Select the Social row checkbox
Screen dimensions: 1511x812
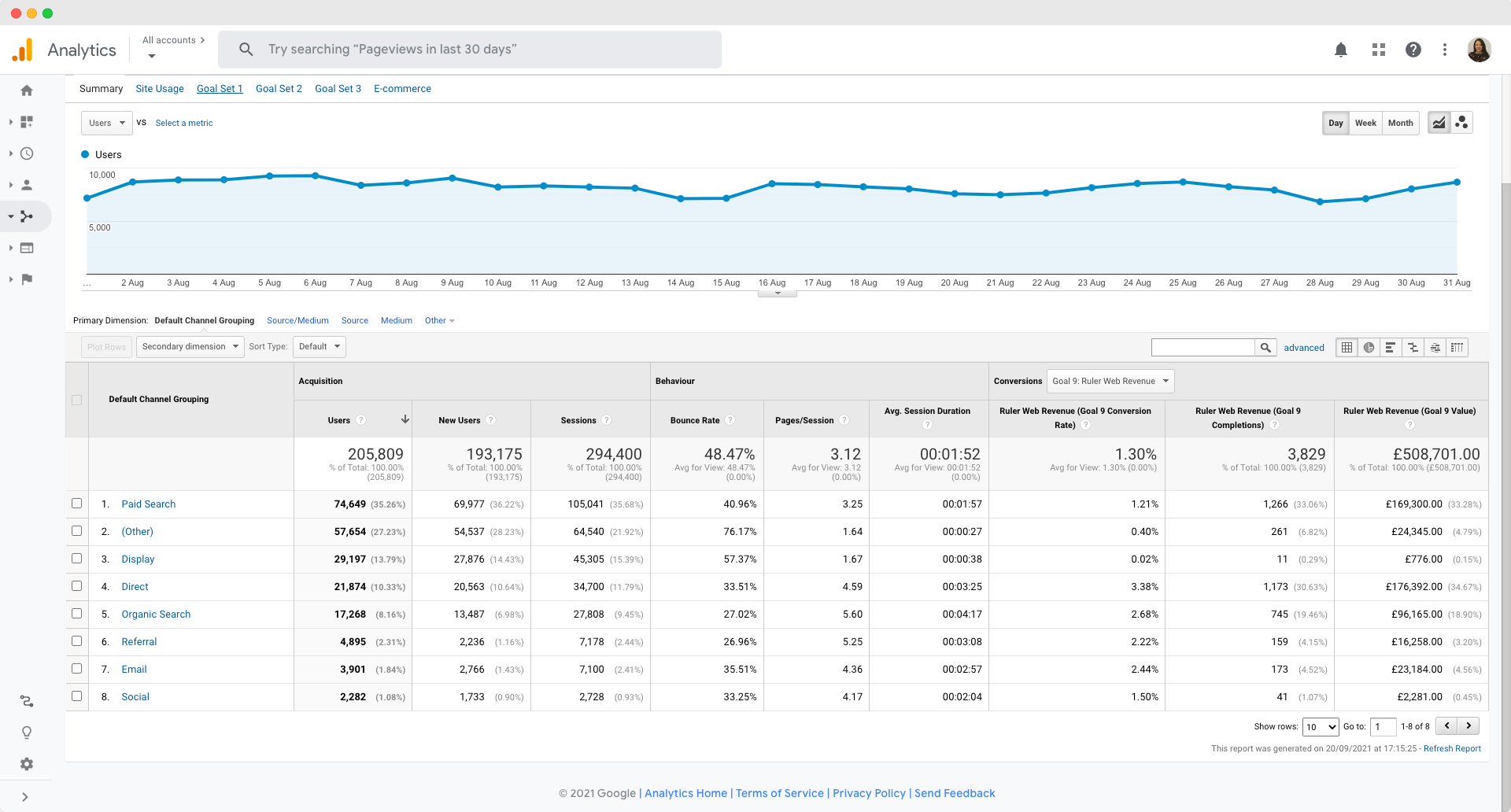[x=77, y=696]
